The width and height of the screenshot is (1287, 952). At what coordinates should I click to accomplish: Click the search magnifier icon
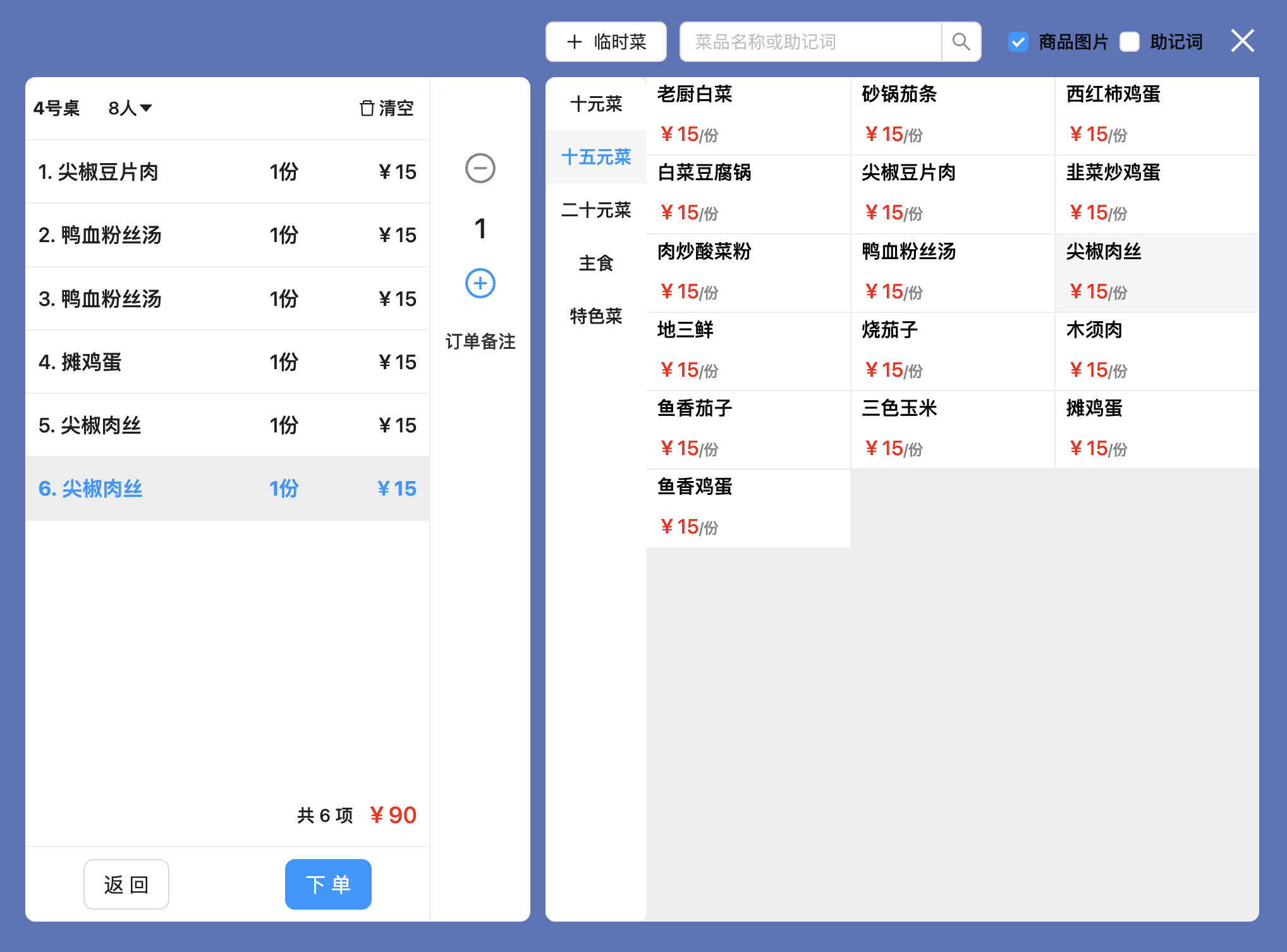click(x=961, y=42)
